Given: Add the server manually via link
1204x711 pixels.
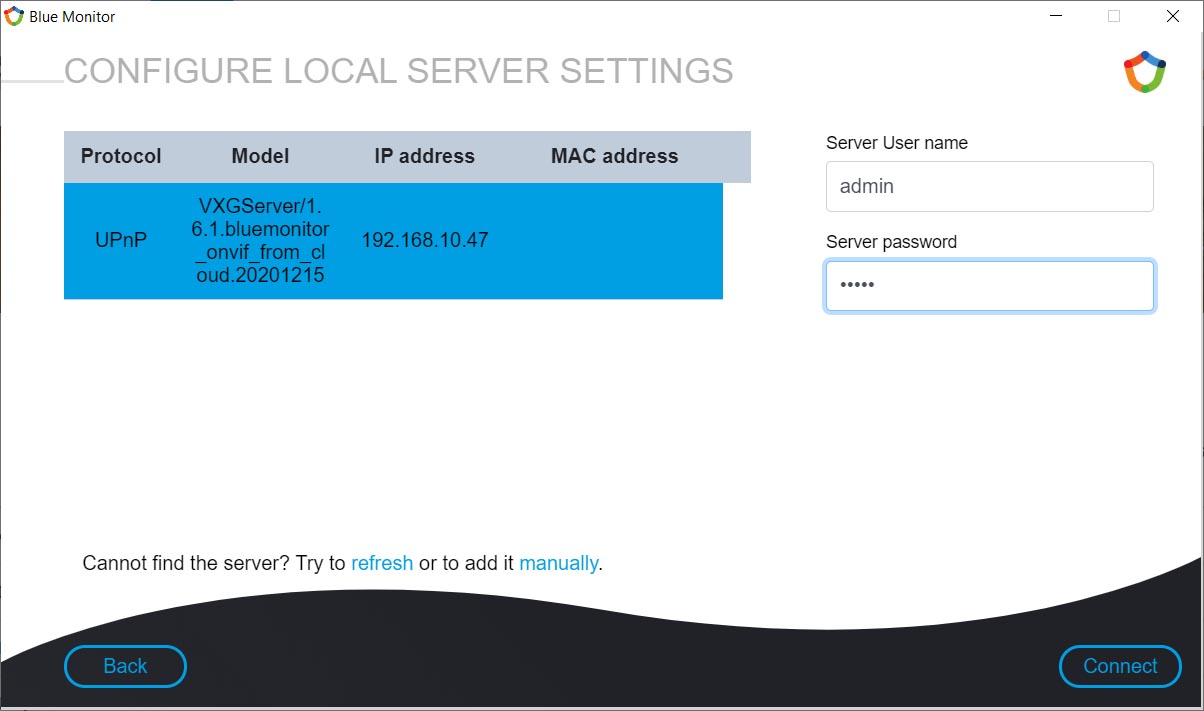Looking at the screenshot, I should tap(558, 563).
